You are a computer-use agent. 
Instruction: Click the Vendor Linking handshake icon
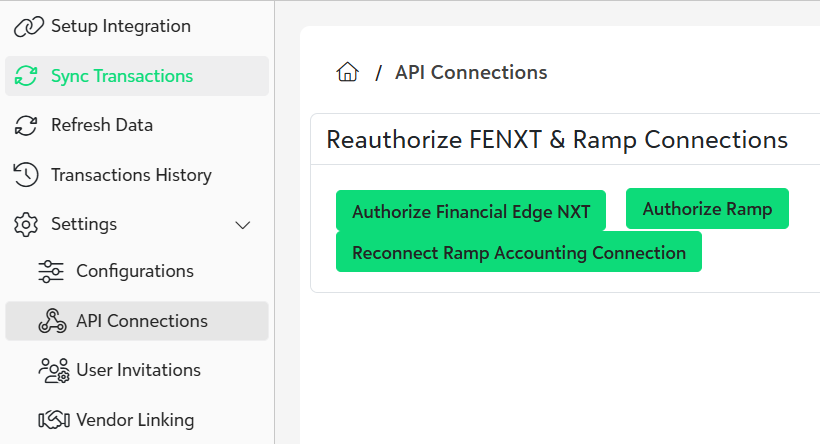(x=54, y=419)
